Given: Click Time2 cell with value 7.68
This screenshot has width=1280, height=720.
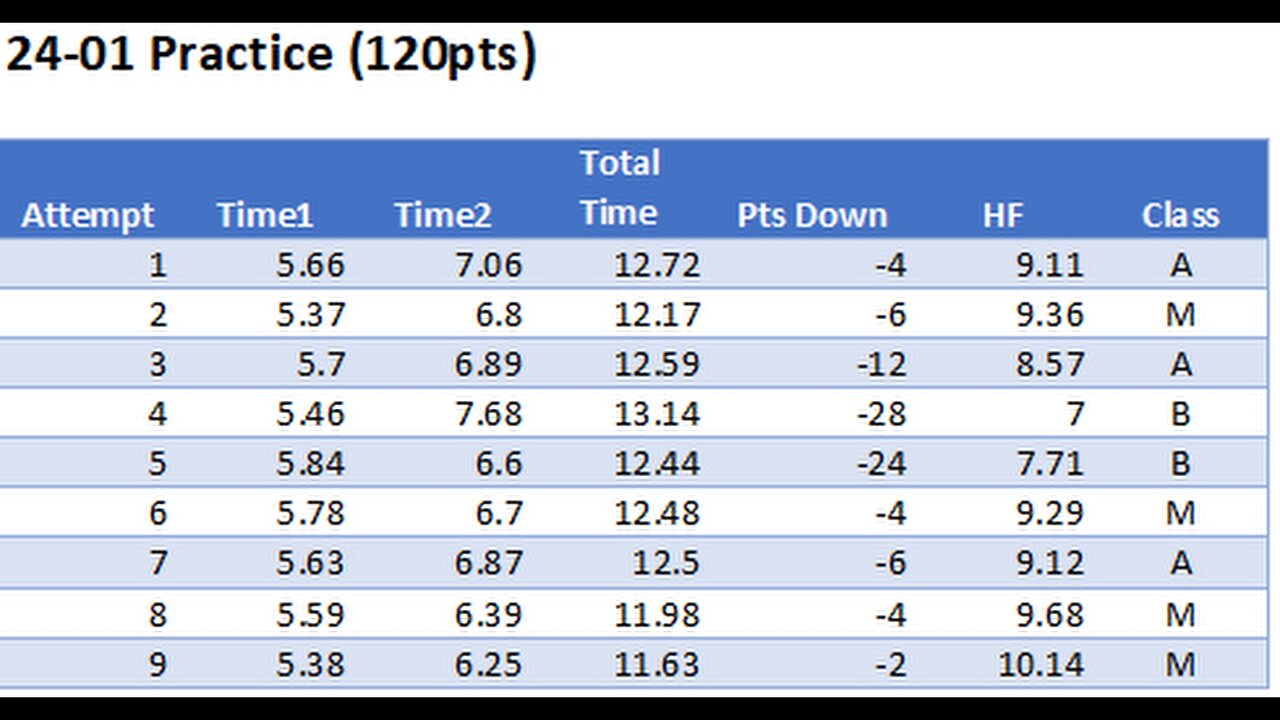Looking at the screenshot, I should pos(488,414).
